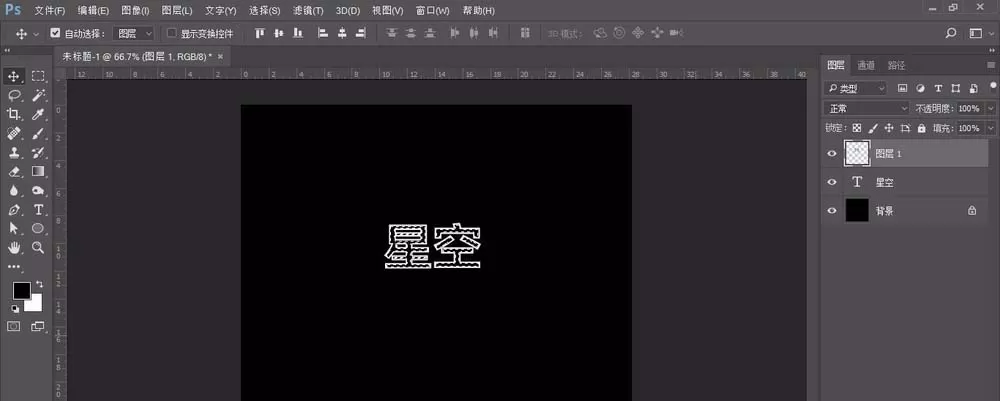Open the tool preset picker arrow
1000x401 pixels.
(36, 33)
